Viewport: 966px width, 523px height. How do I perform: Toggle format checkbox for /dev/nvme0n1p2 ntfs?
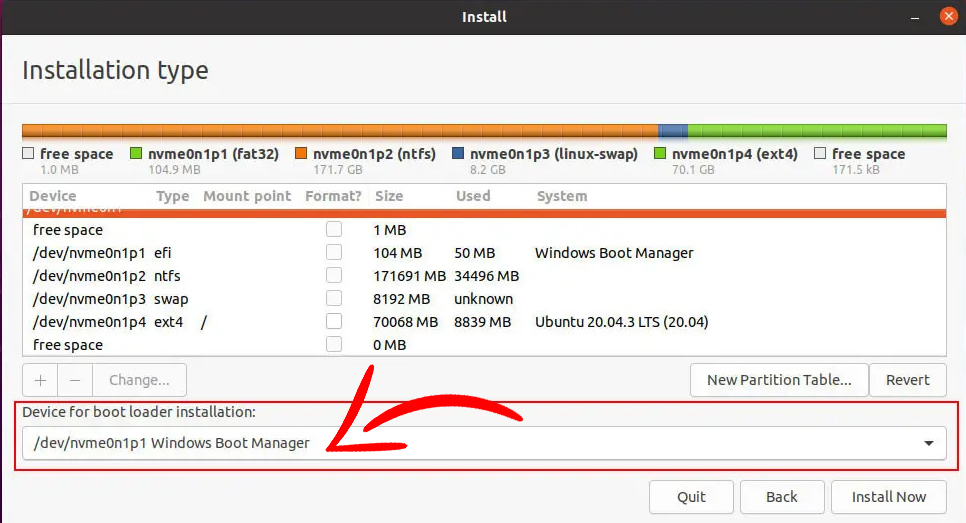pos(334,276)
